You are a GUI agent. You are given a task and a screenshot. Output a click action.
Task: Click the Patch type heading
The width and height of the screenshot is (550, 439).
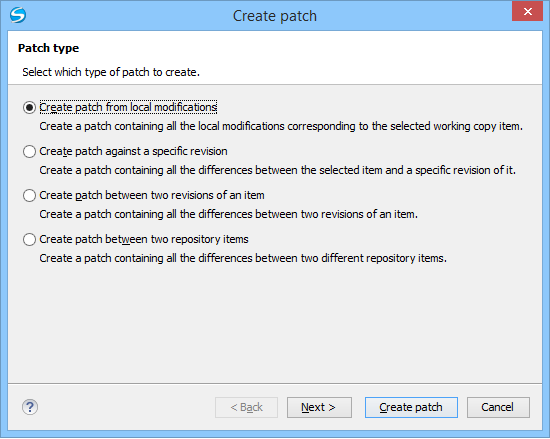[48, 48]
